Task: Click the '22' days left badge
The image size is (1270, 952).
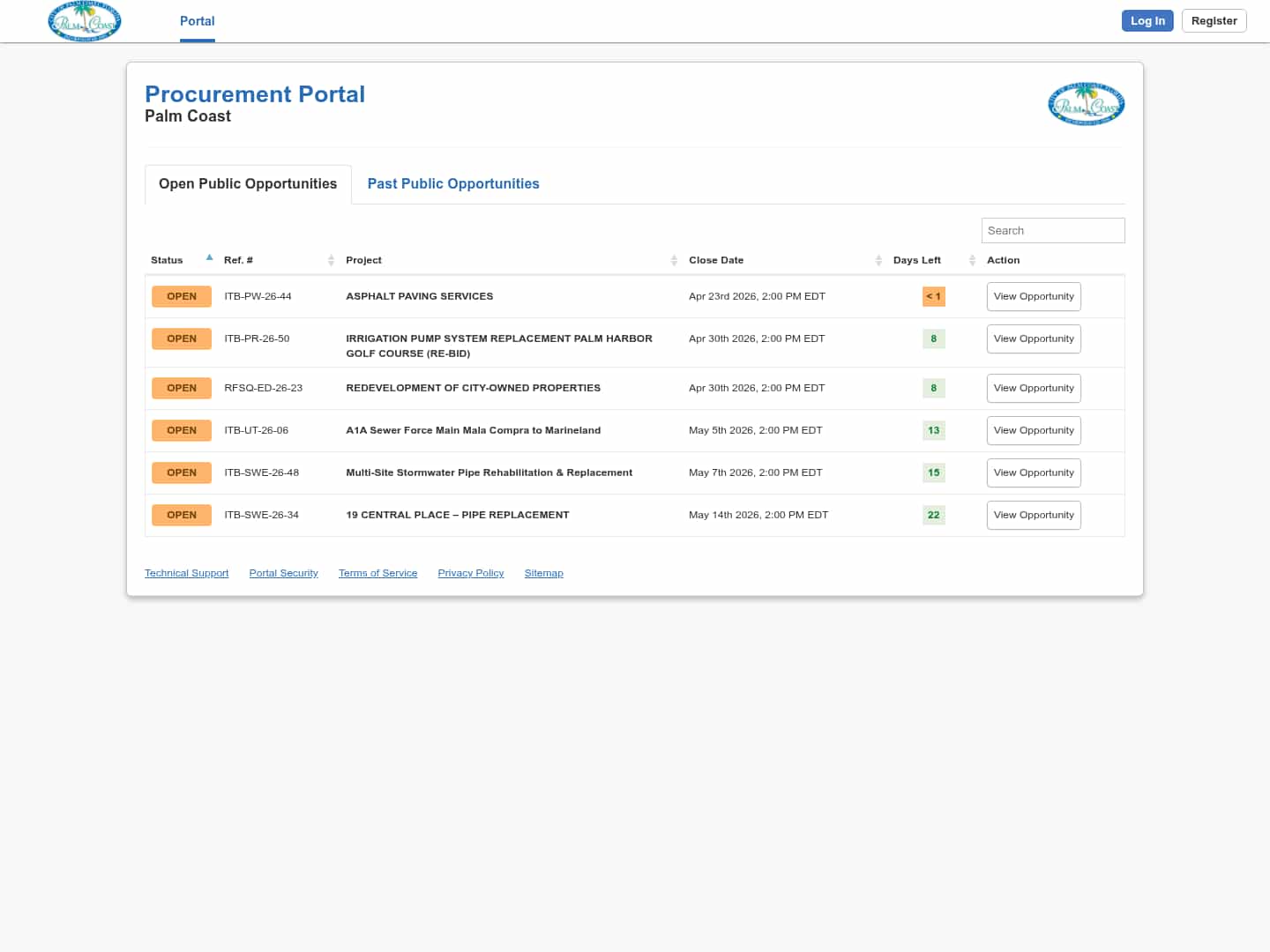Action: [933, 516]
